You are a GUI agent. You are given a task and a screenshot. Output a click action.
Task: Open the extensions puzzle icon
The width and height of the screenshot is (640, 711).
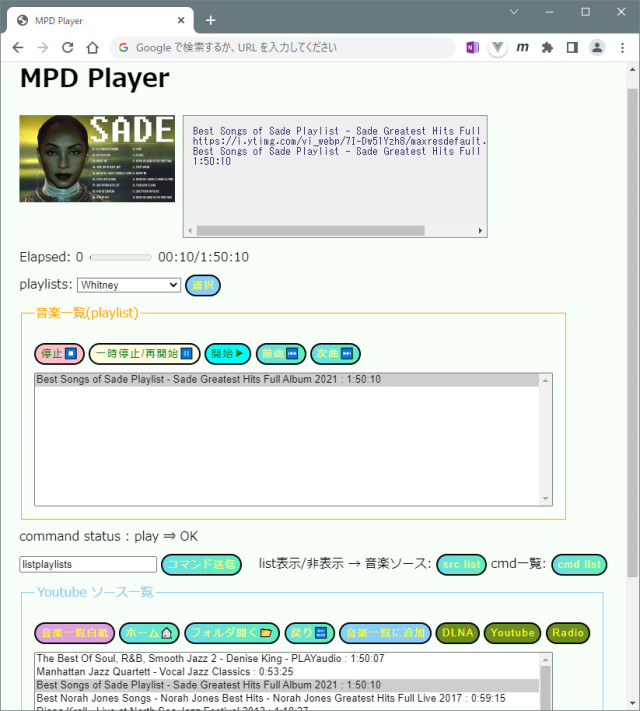[x=547, y=48]
